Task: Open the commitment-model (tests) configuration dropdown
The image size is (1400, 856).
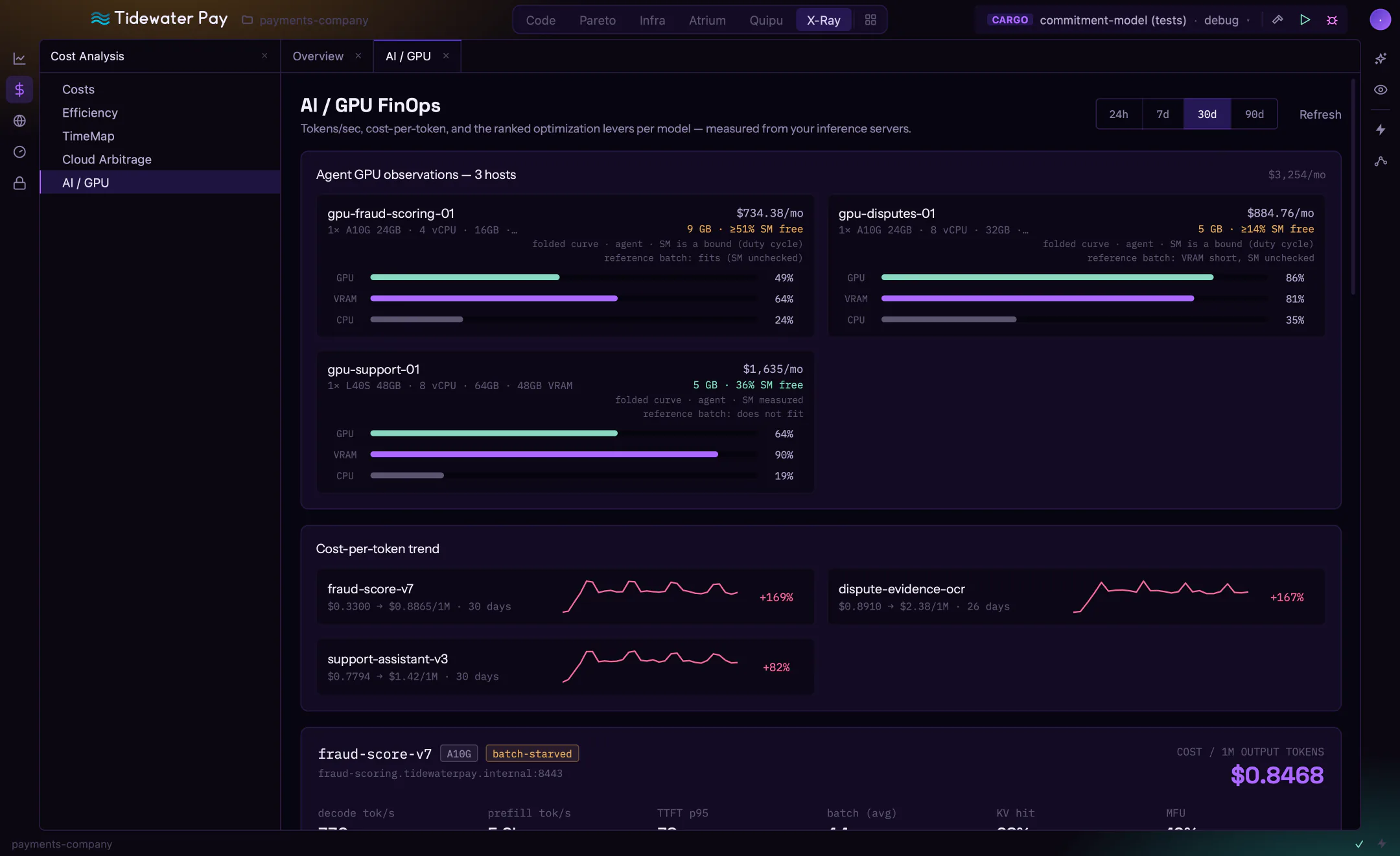Action: click(1113, 20)
